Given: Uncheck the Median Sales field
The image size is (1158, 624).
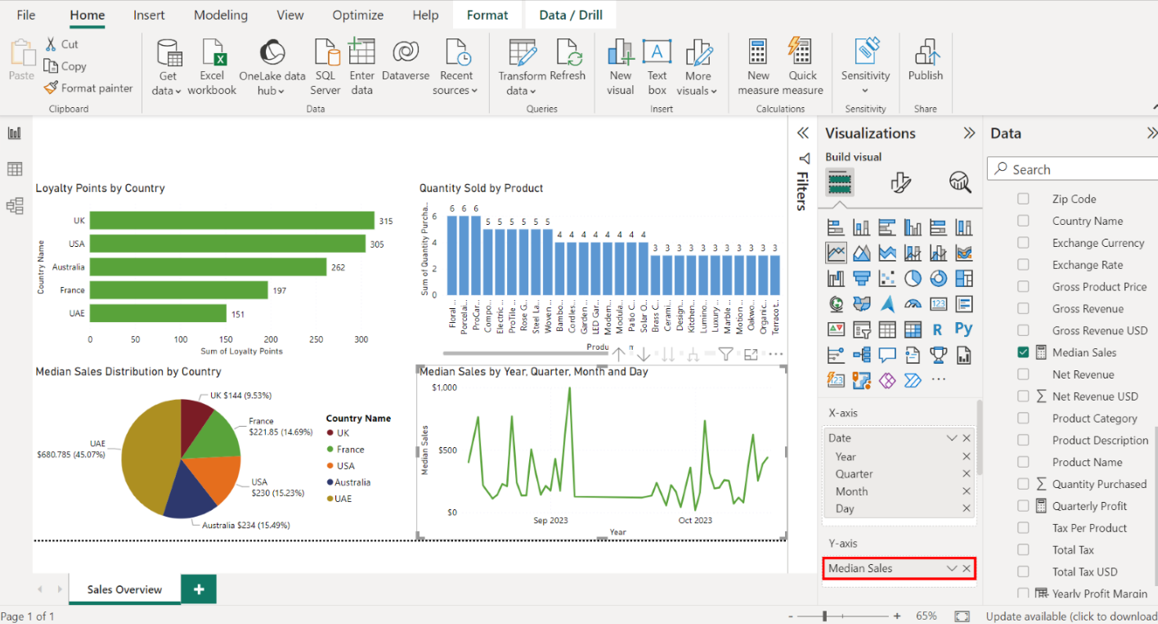Looking at the screenshot, I should coord(1023,352).
